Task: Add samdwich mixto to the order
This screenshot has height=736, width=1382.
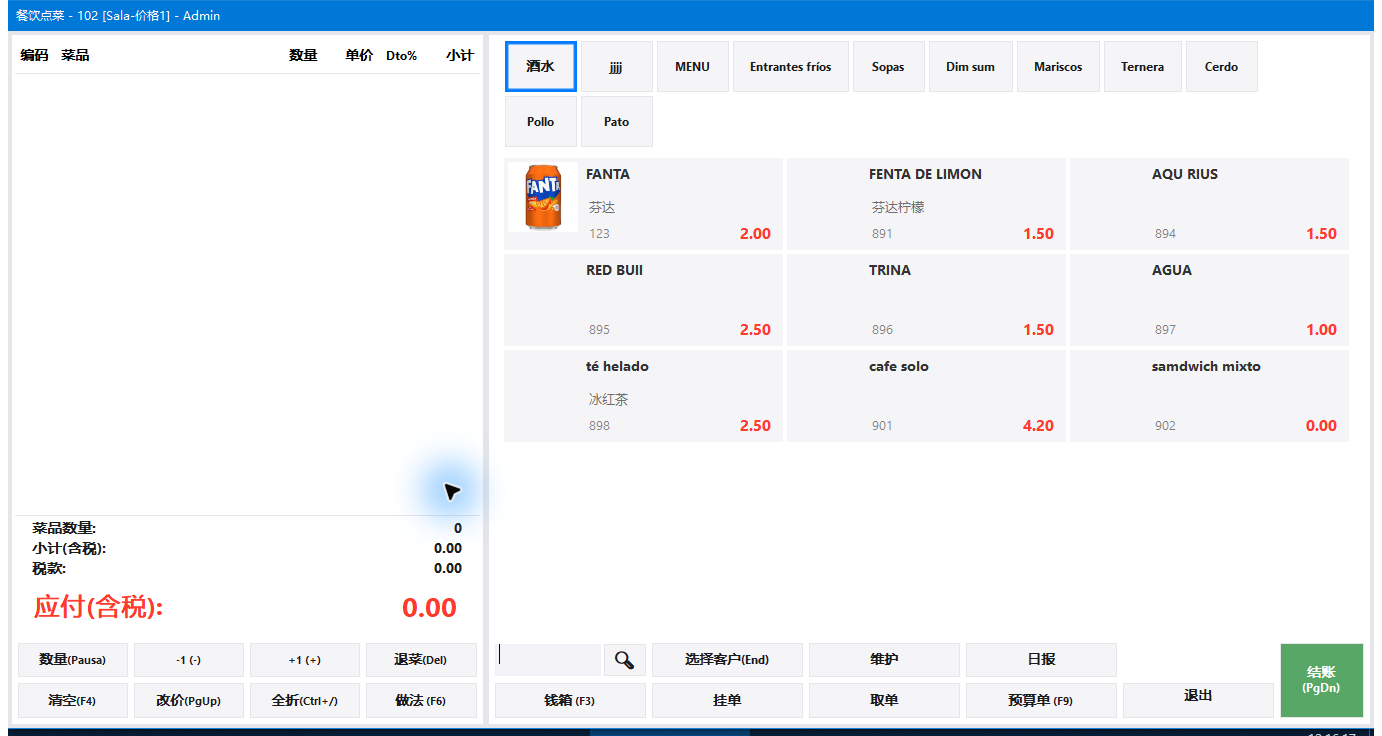Action: click(x=1209, y=396)
